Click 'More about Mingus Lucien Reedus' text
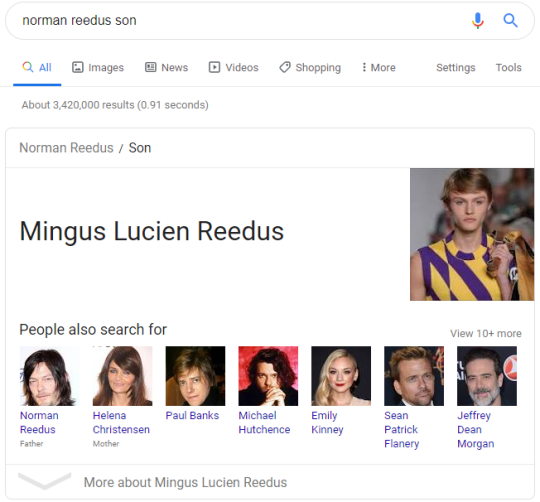Image resolution: width=540 pixels, height=502 pixels. pyautogui.click(x=185, y=482)
